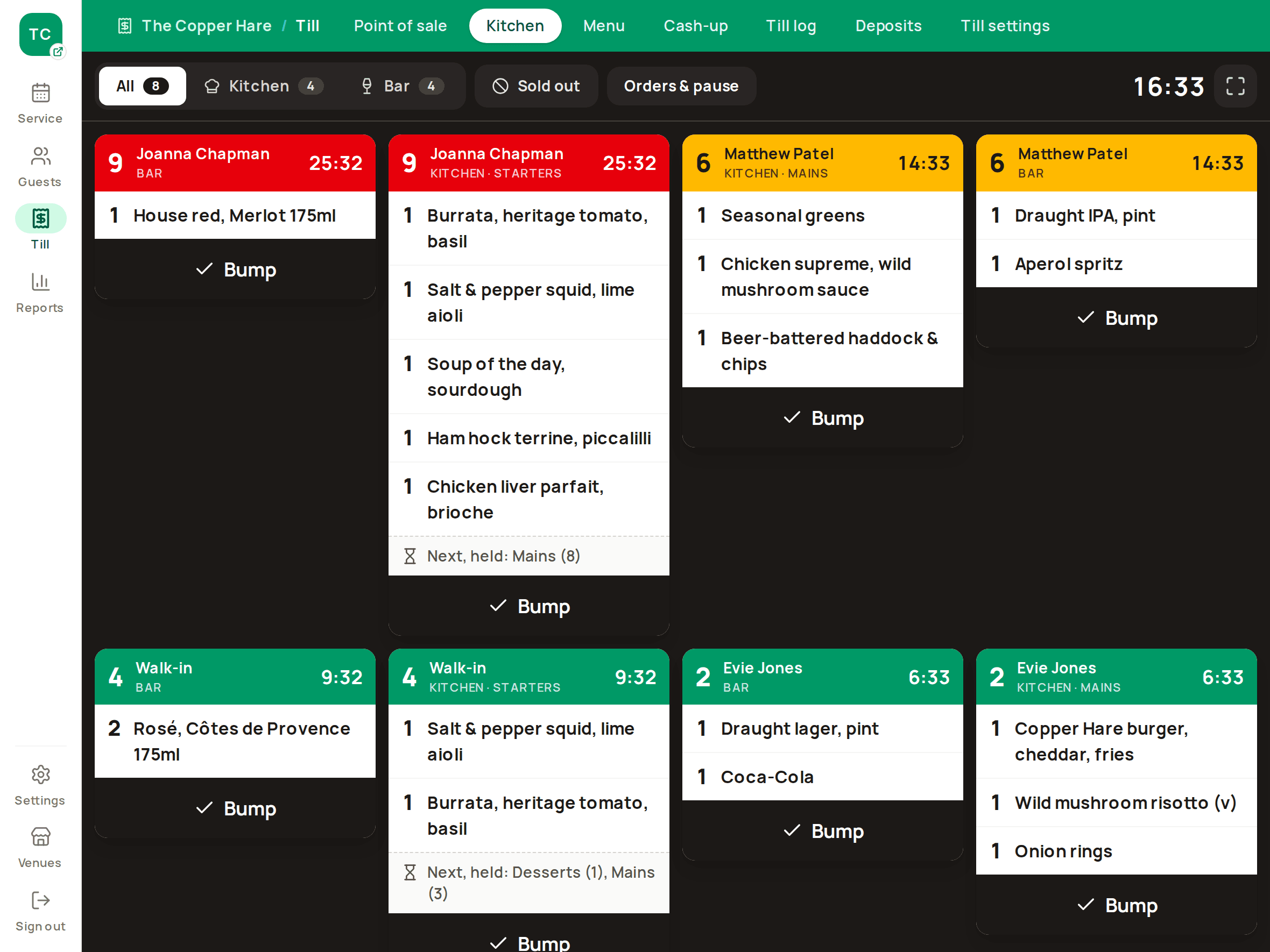Bump Evie Jones bar ticket
The width and height of the screenshot is (1270, 952).
pyautogui.click(x=823, y=830)
